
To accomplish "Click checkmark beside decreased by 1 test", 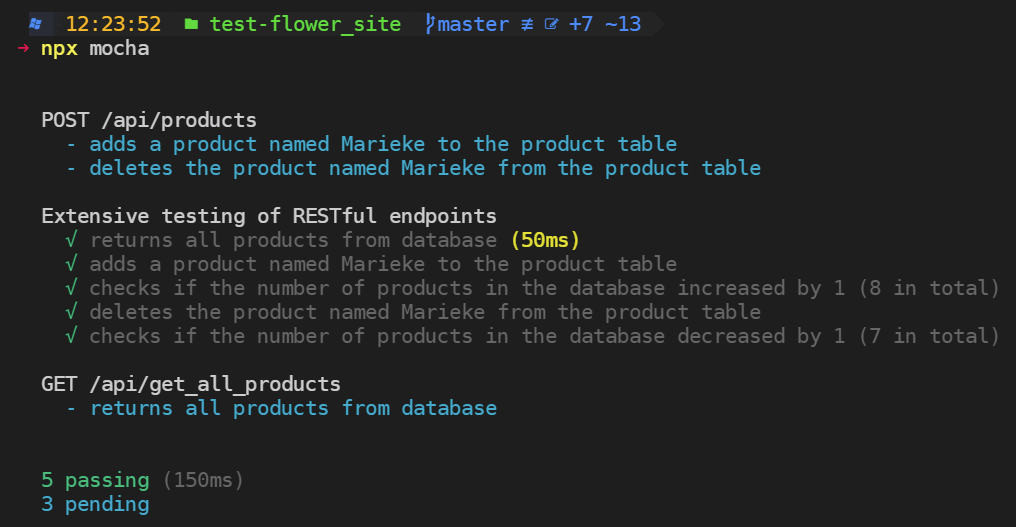I will click(x=71, y=336).
